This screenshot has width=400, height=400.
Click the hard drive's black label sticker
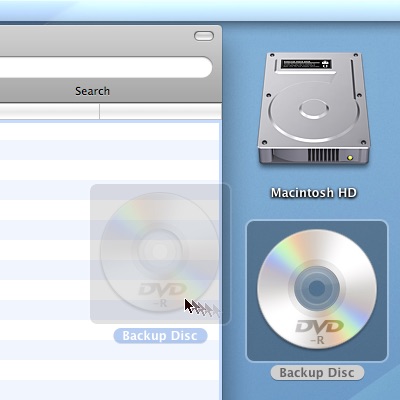point(306,64)
